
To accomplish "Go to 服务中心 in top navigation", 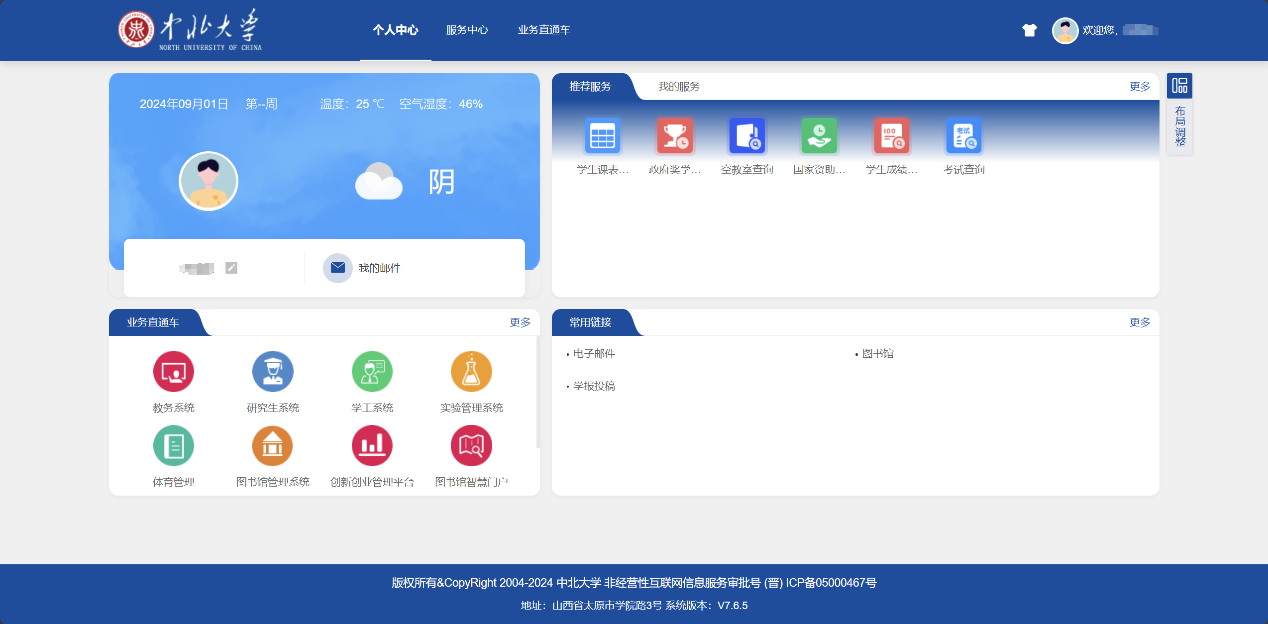I will point(467,30).
